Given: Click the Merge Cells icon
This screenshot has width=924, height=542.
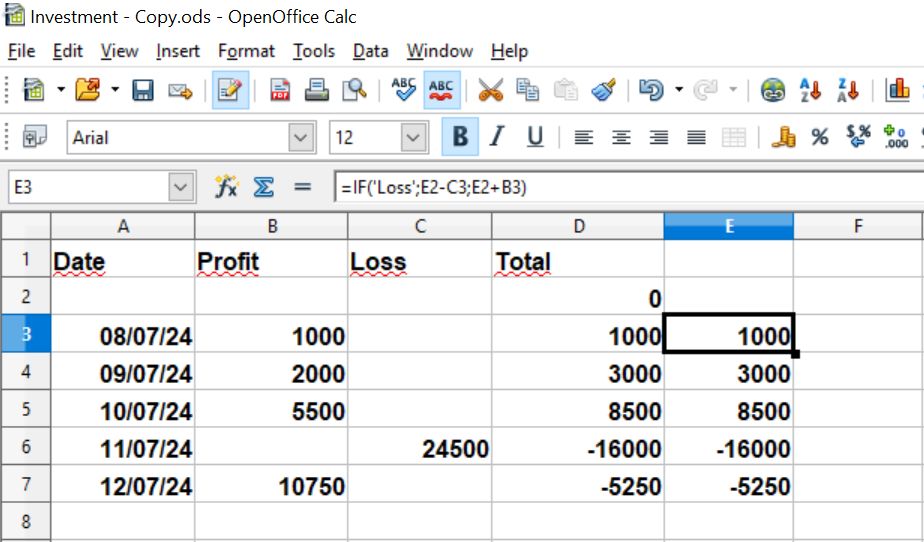Looking at the screenshot, I should pos(734,138).
